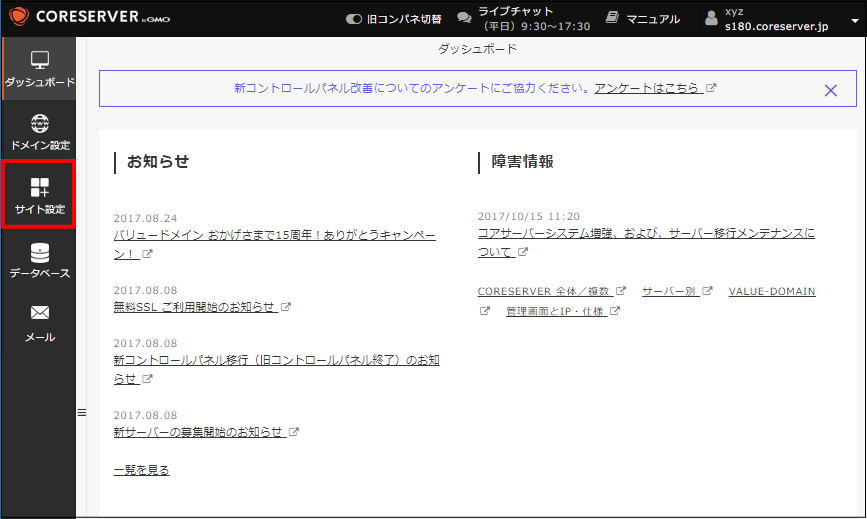
Task: Open メール in the sidebar
Action: coord(39,323)
